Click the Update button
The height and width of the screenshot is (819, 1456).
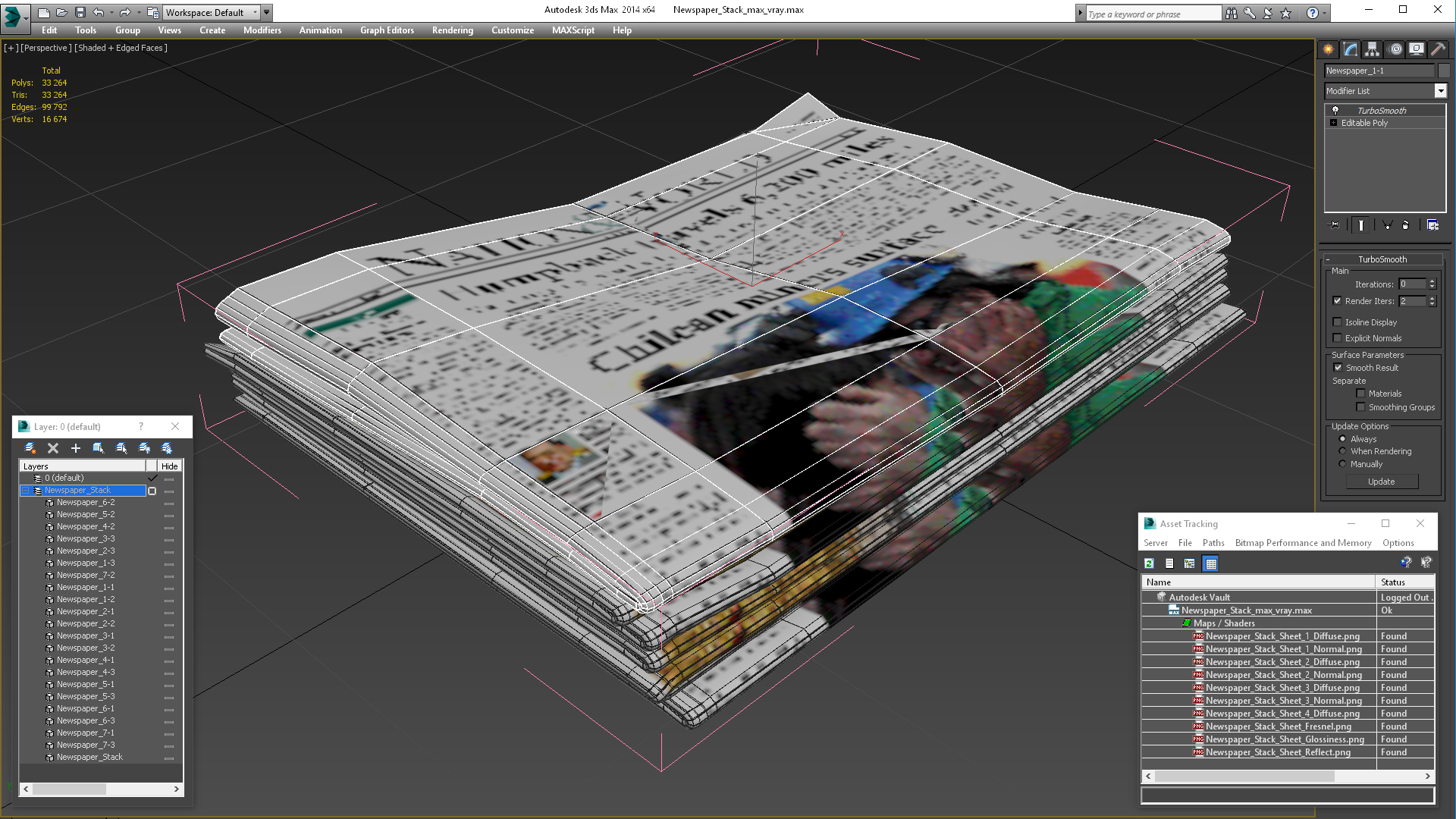(x=1382, y=482)
